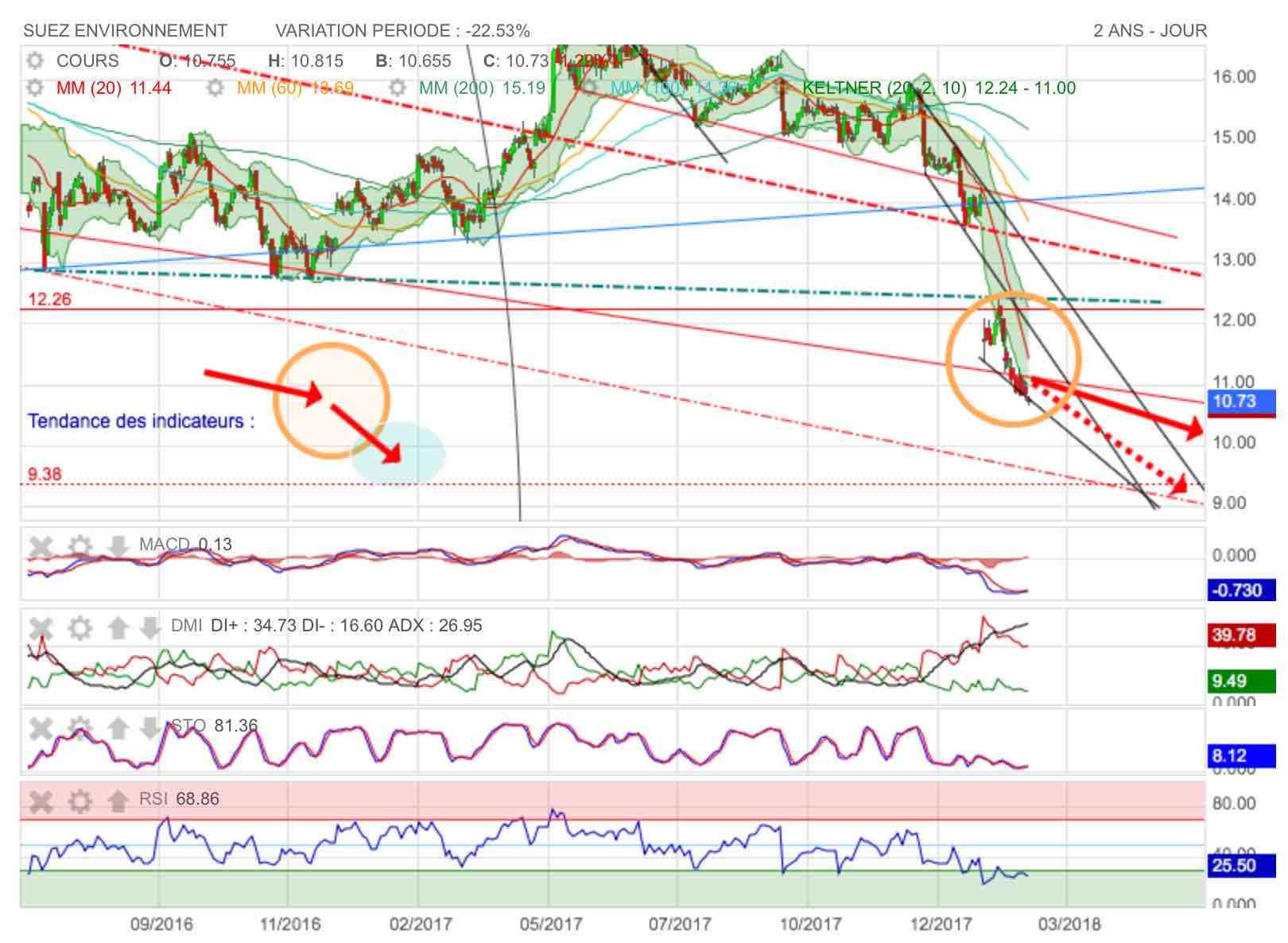Remove the DMI indicator with X icon
The width and height of the screenshot is (1288, 943).
pos(41,628)
